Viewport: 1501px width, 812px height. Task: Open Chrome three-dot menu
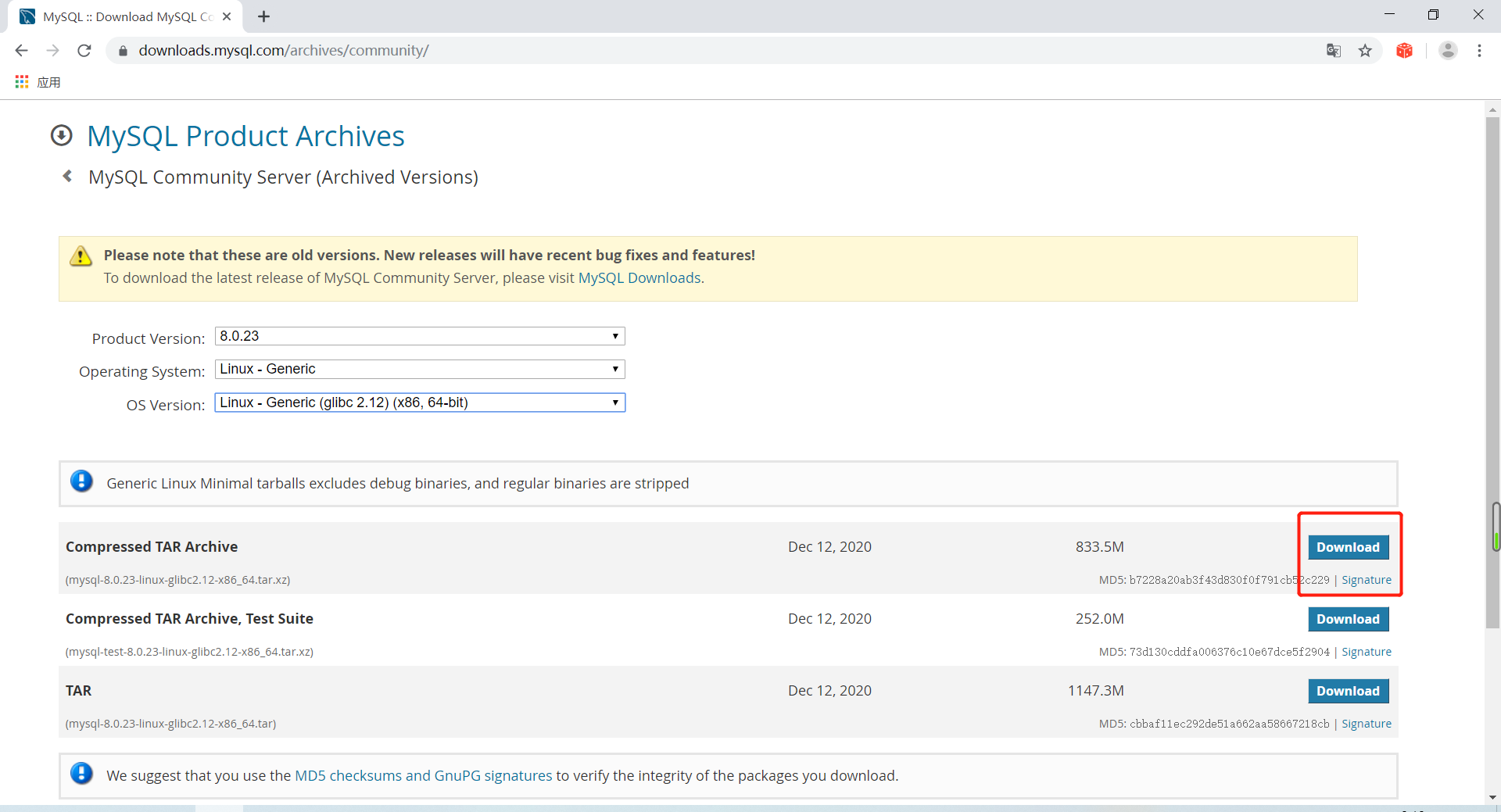[x=1479, y=51]
